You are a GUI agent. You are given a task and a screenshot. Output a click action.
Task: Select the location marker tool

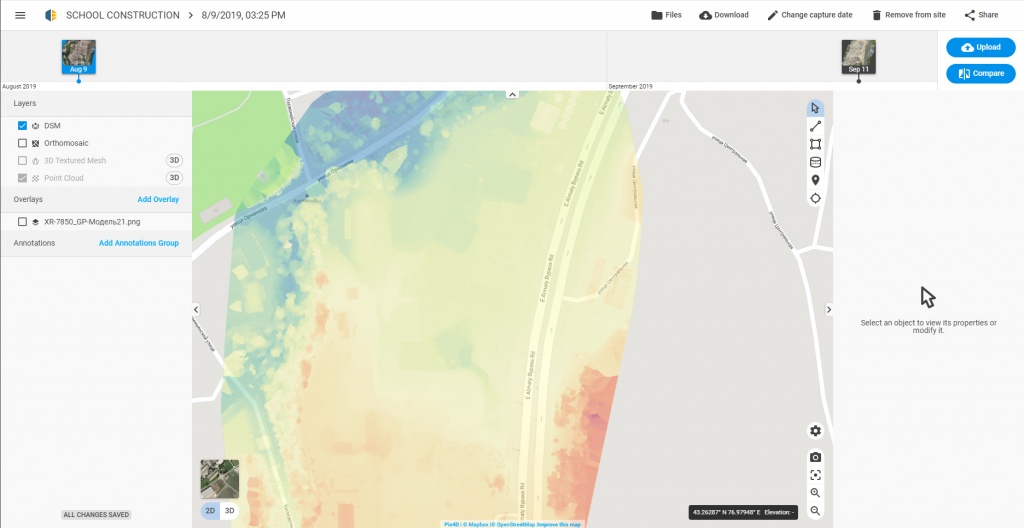coord(815,180)
